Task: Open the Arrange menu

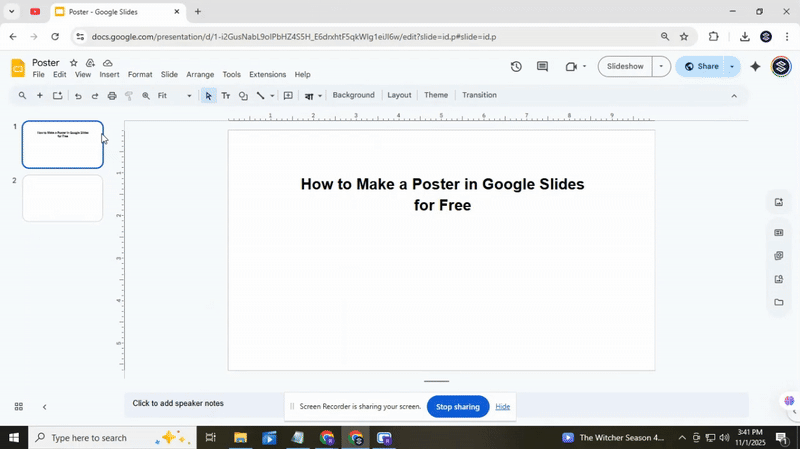Action: click(200, 75)
